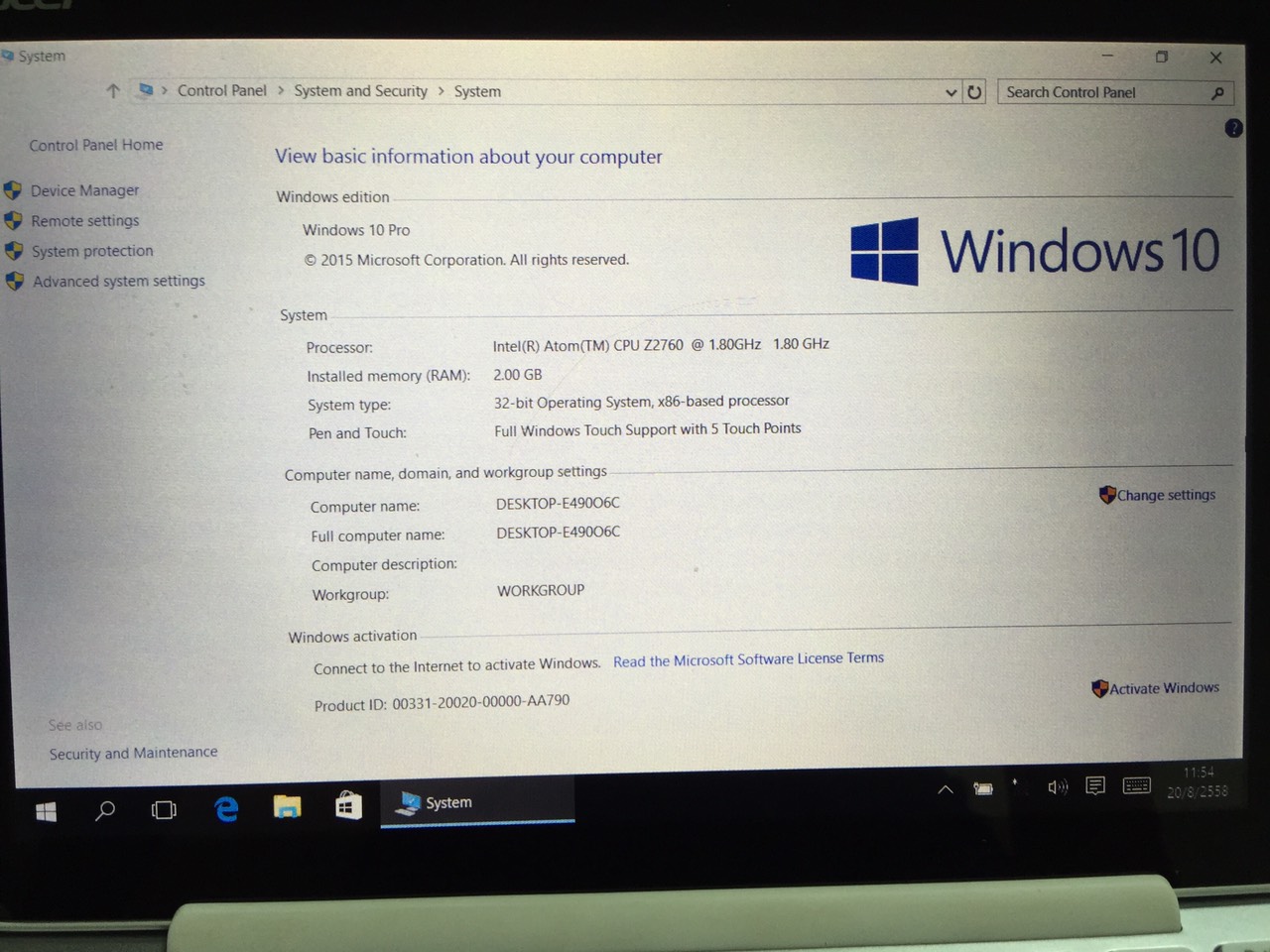Select the 2015 Microsoft Corporation copyright text
The image size is (1270, 952).
(466, 260)
